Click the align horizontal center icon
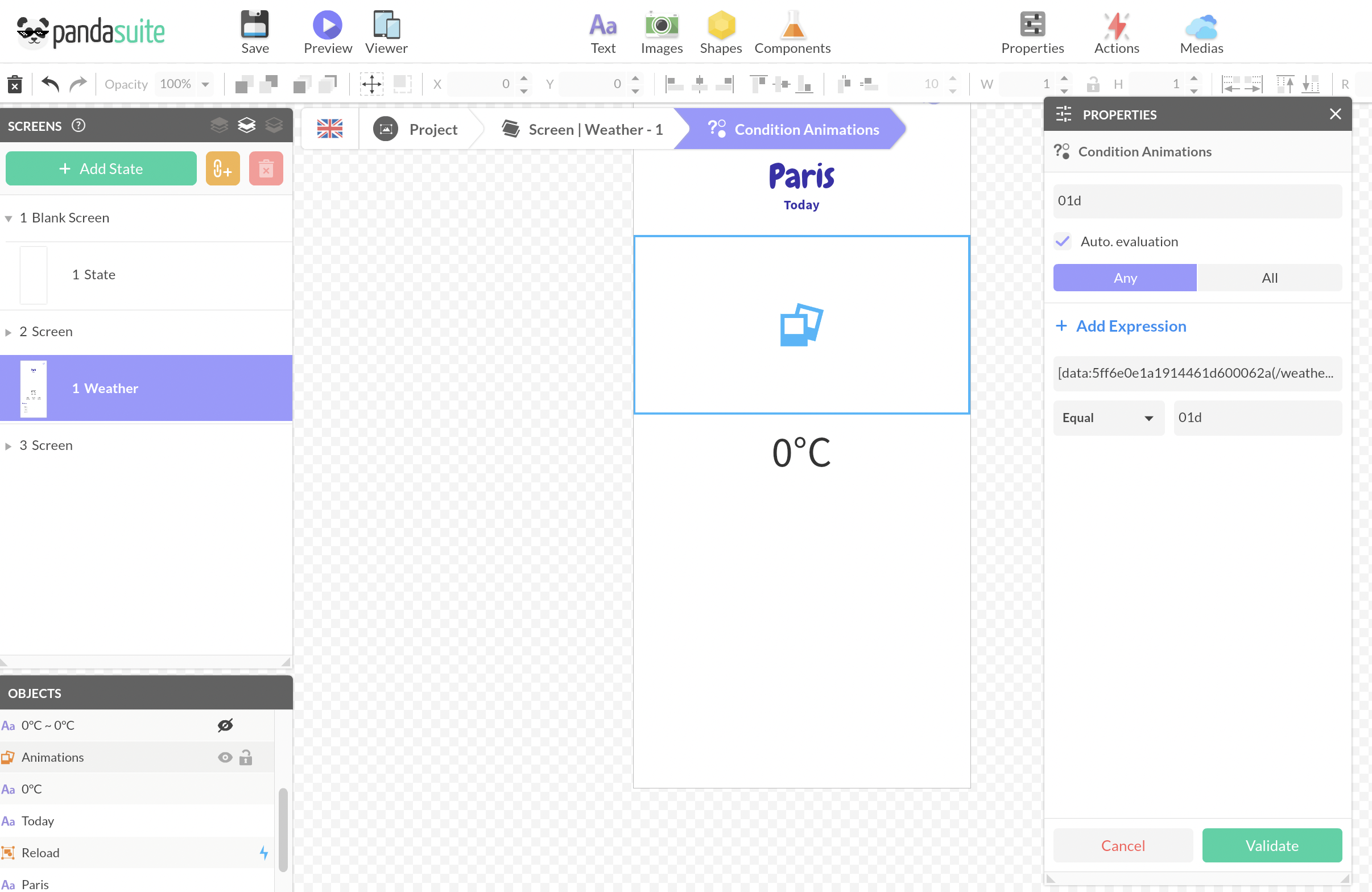Image resolution: width=1372 pixels, height=892 pixels. pos(699,84)
